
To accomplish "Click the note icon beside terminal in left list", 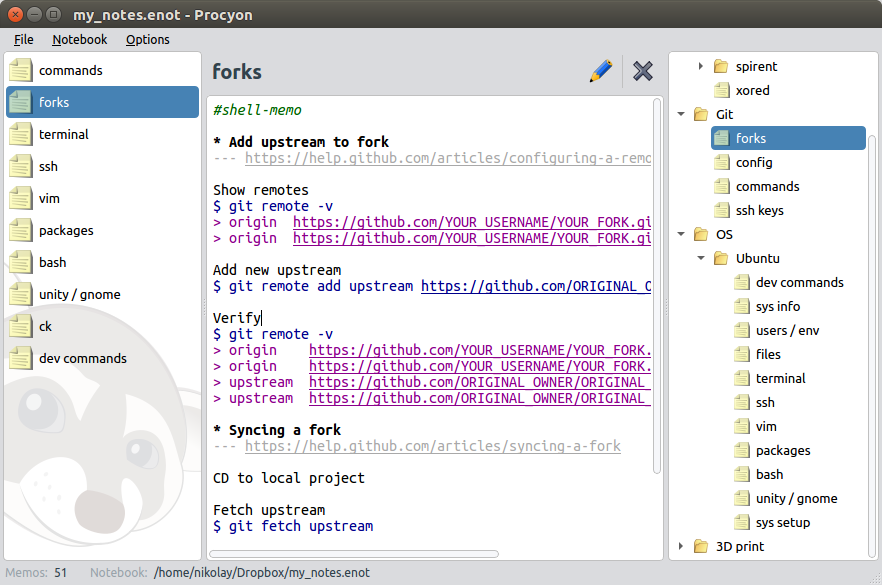I will click(x=21, y=134).
